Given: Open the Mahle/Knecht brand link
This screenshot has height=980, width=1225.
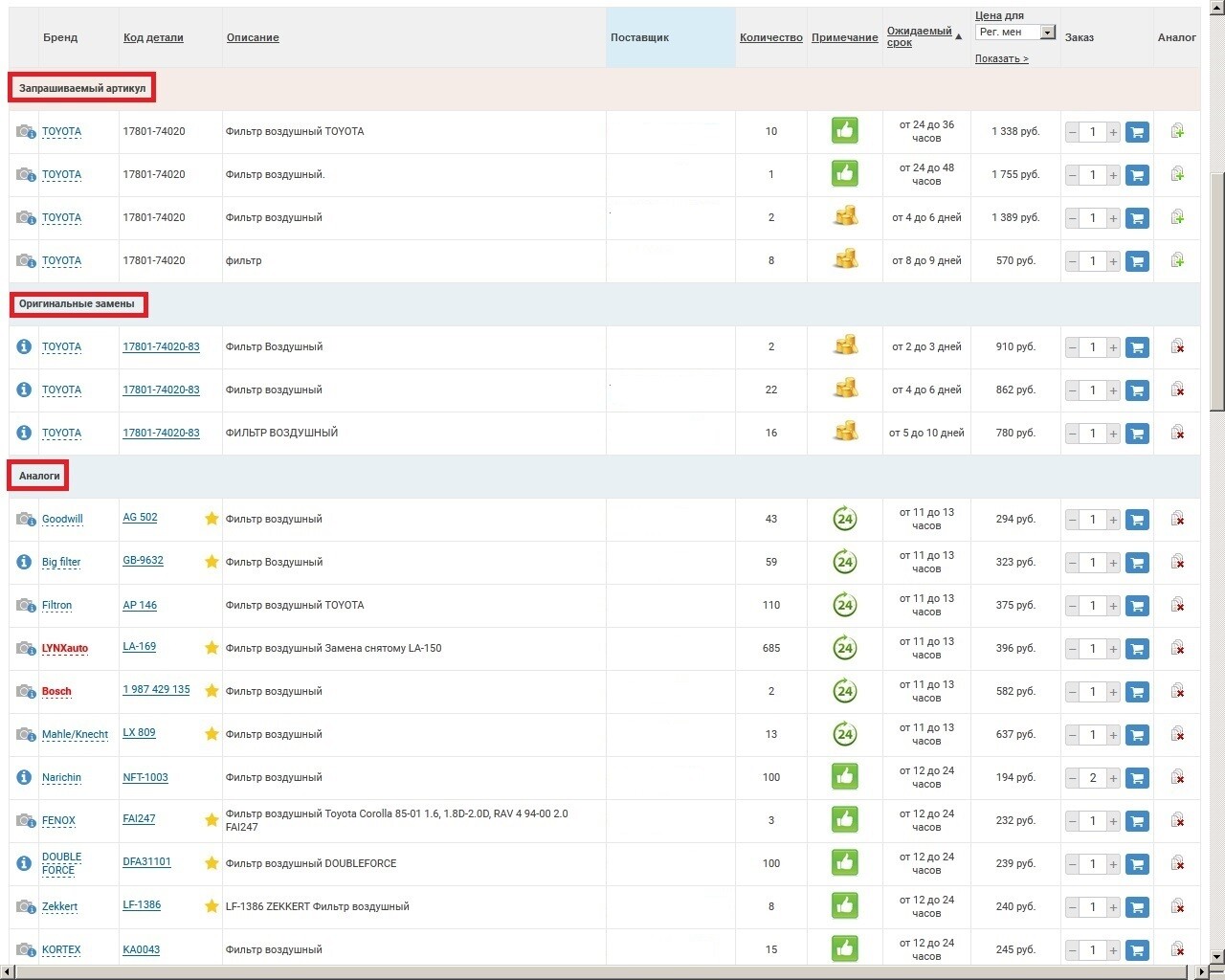Looking at the screenshot, I should tap(75, 734).
